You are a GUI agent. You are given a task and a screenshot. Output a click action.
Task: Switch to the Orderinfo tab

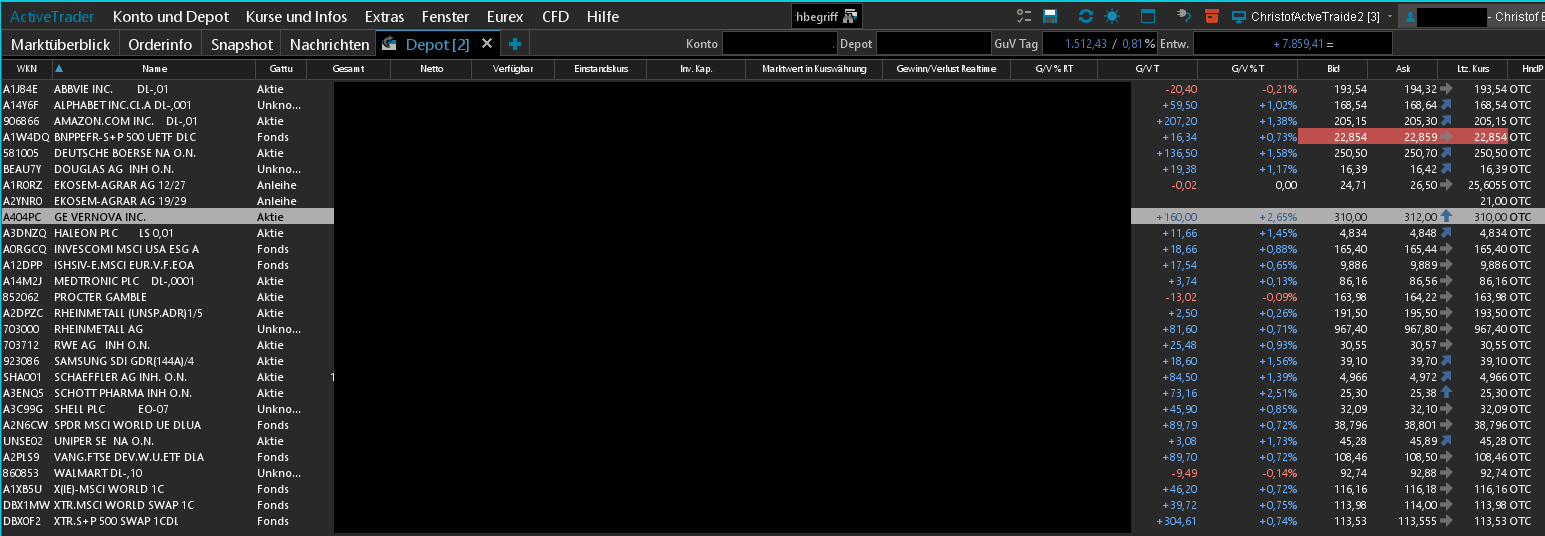point(160,44)
